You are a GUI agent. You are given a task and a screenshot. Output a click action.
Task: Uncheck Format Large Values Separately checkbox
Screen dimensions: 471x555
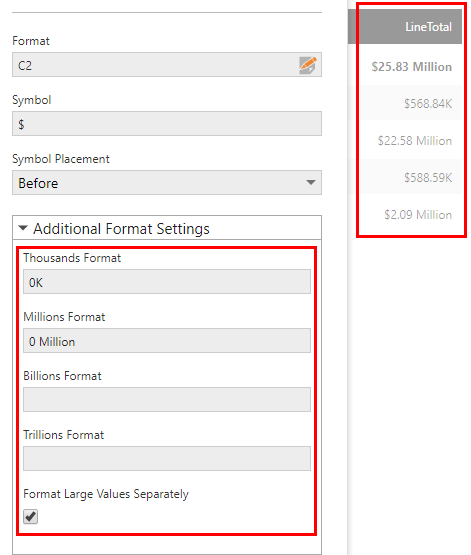coord(30,516)
